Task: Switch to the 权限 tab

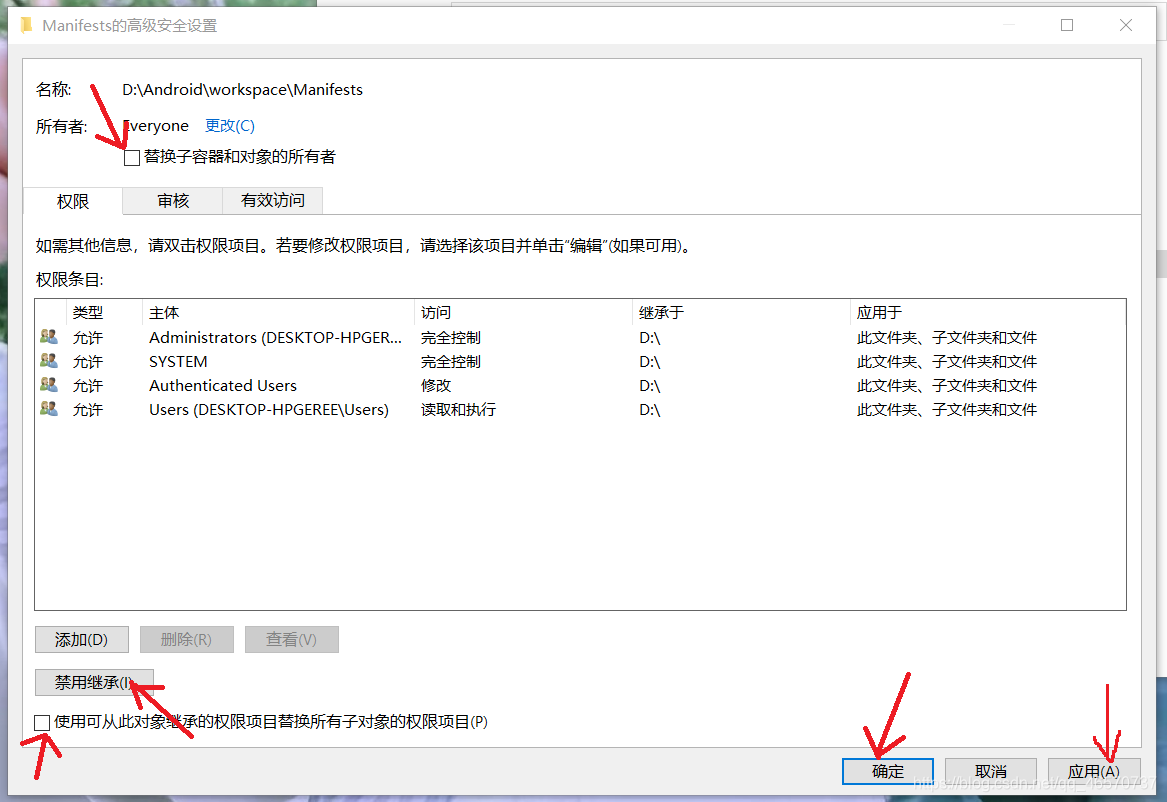Action: click(73, 201)
